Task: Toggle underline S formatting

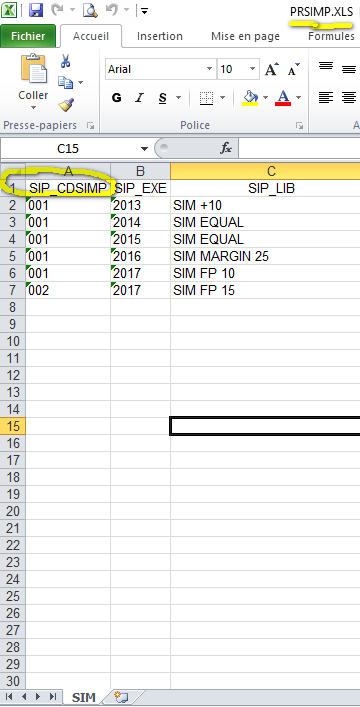Action: point(163,97)
